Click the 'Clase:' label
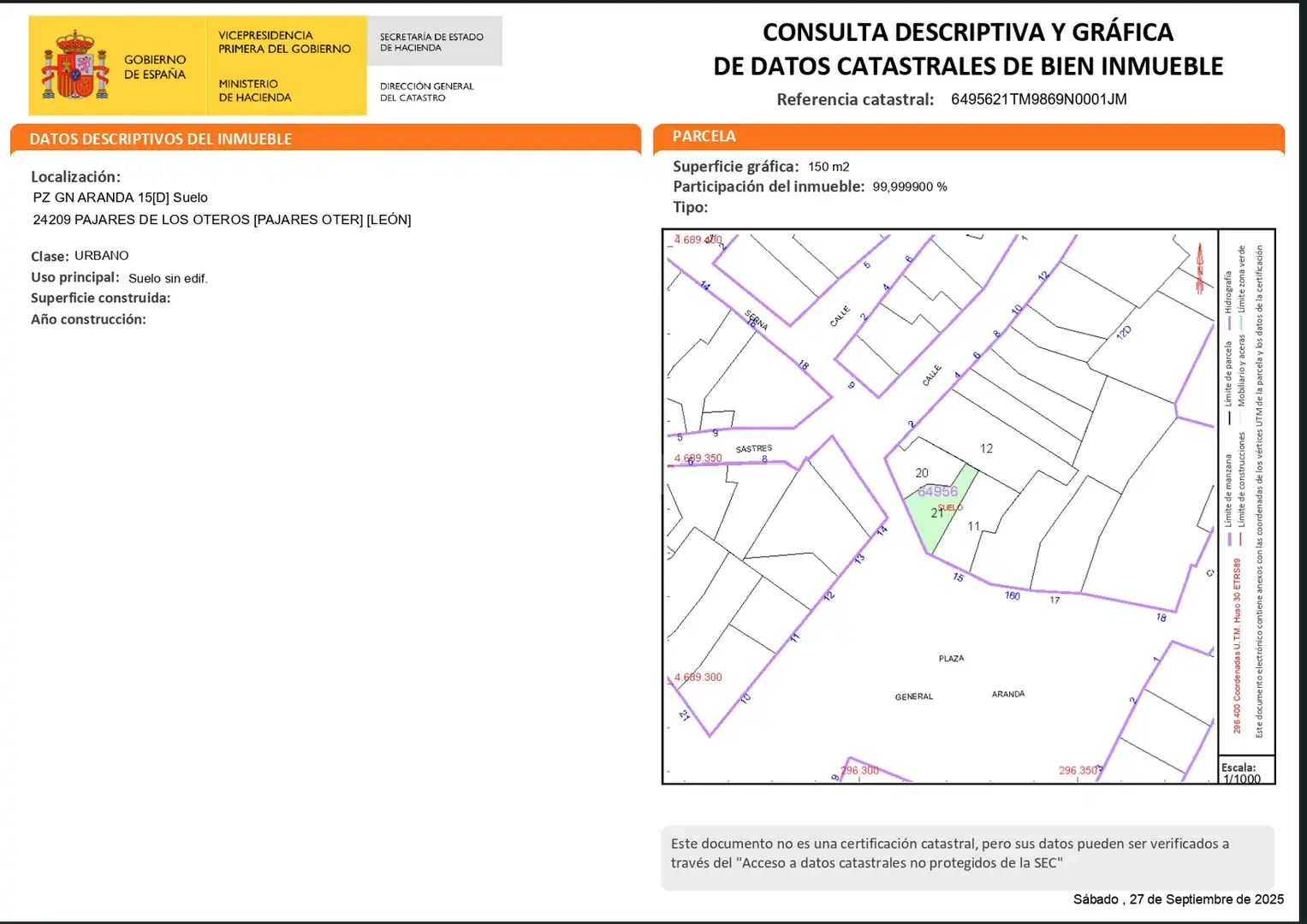This screenshot has height=924, width=1307. coord(50,257)
